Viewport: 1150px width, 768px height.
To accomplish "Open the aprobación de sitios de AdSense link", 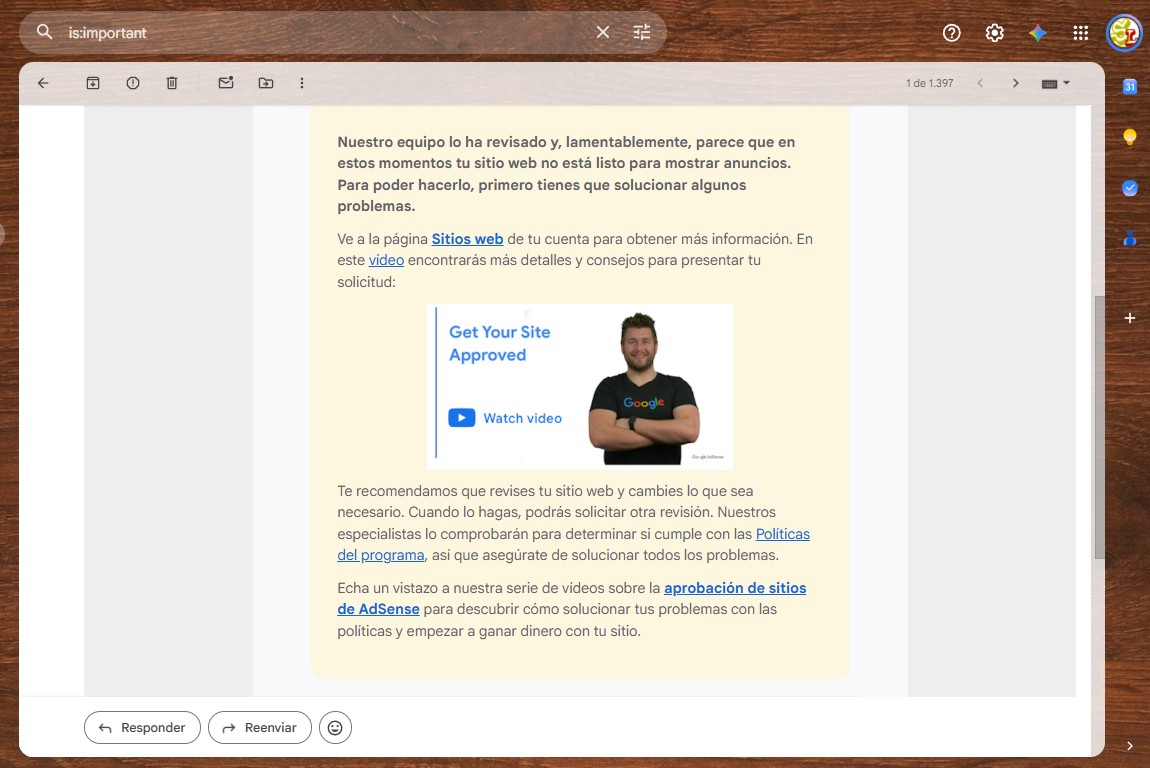I will click(x=571, y=599).
